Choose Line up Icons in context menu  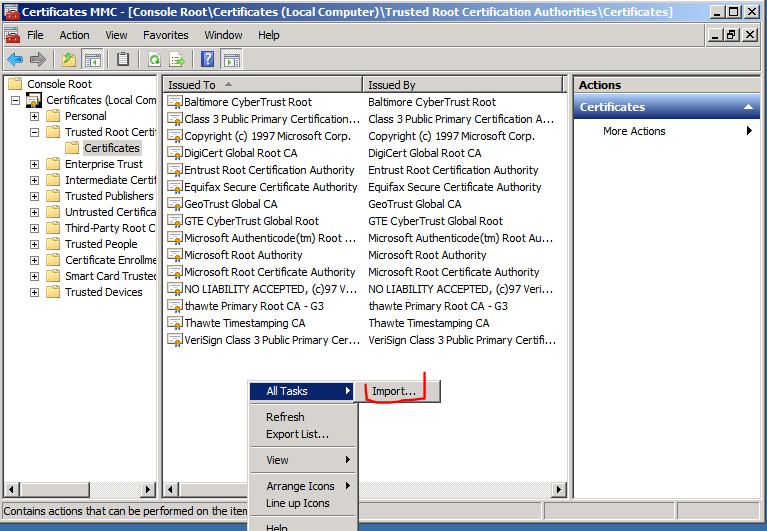pos(302,503)
